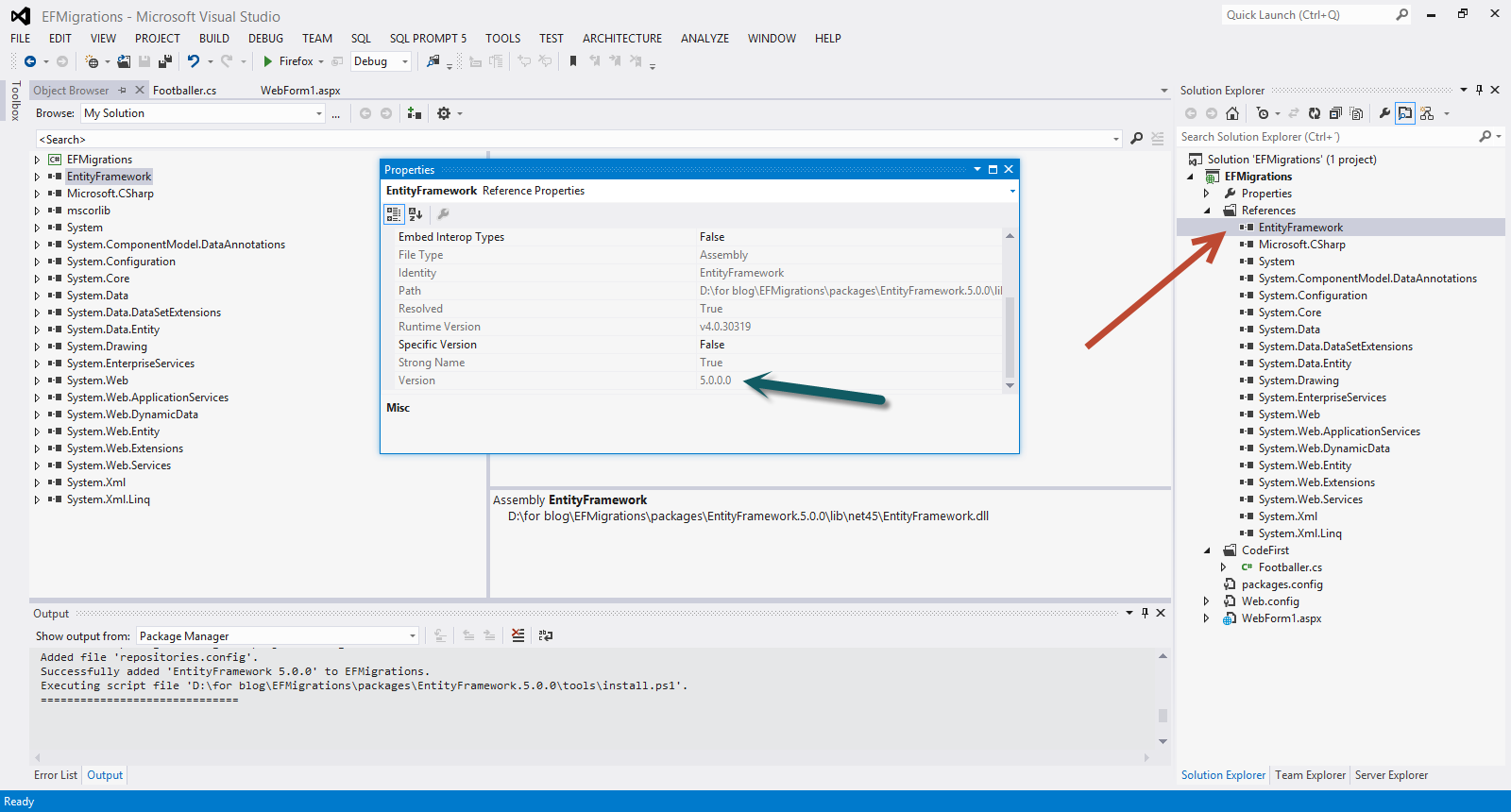Select packages.config in Solution Explorer
Screen dimensions: 1511x812
[1282, 584]
